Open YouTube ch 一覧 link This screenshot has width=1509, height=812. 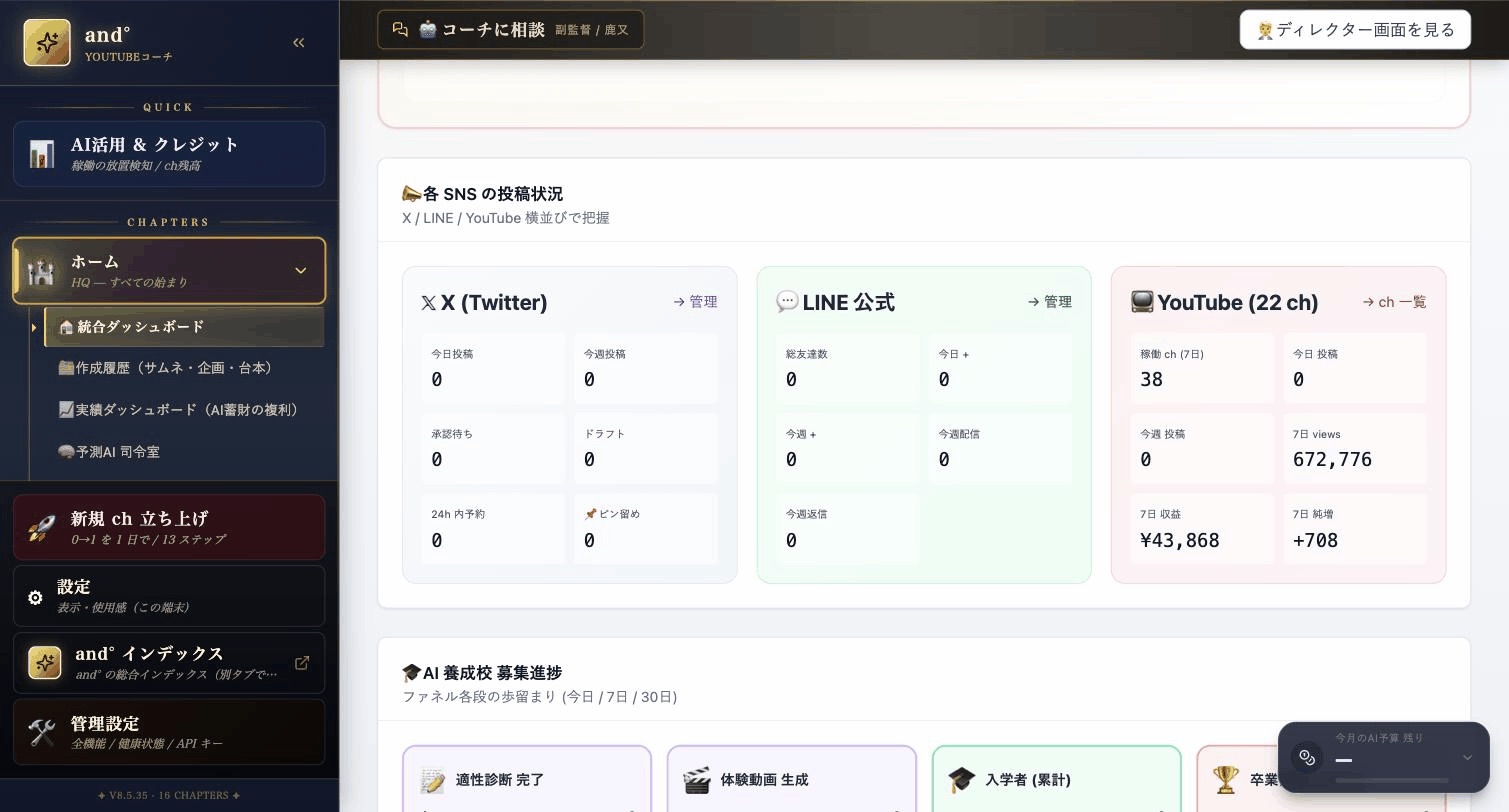[1394, 302]
